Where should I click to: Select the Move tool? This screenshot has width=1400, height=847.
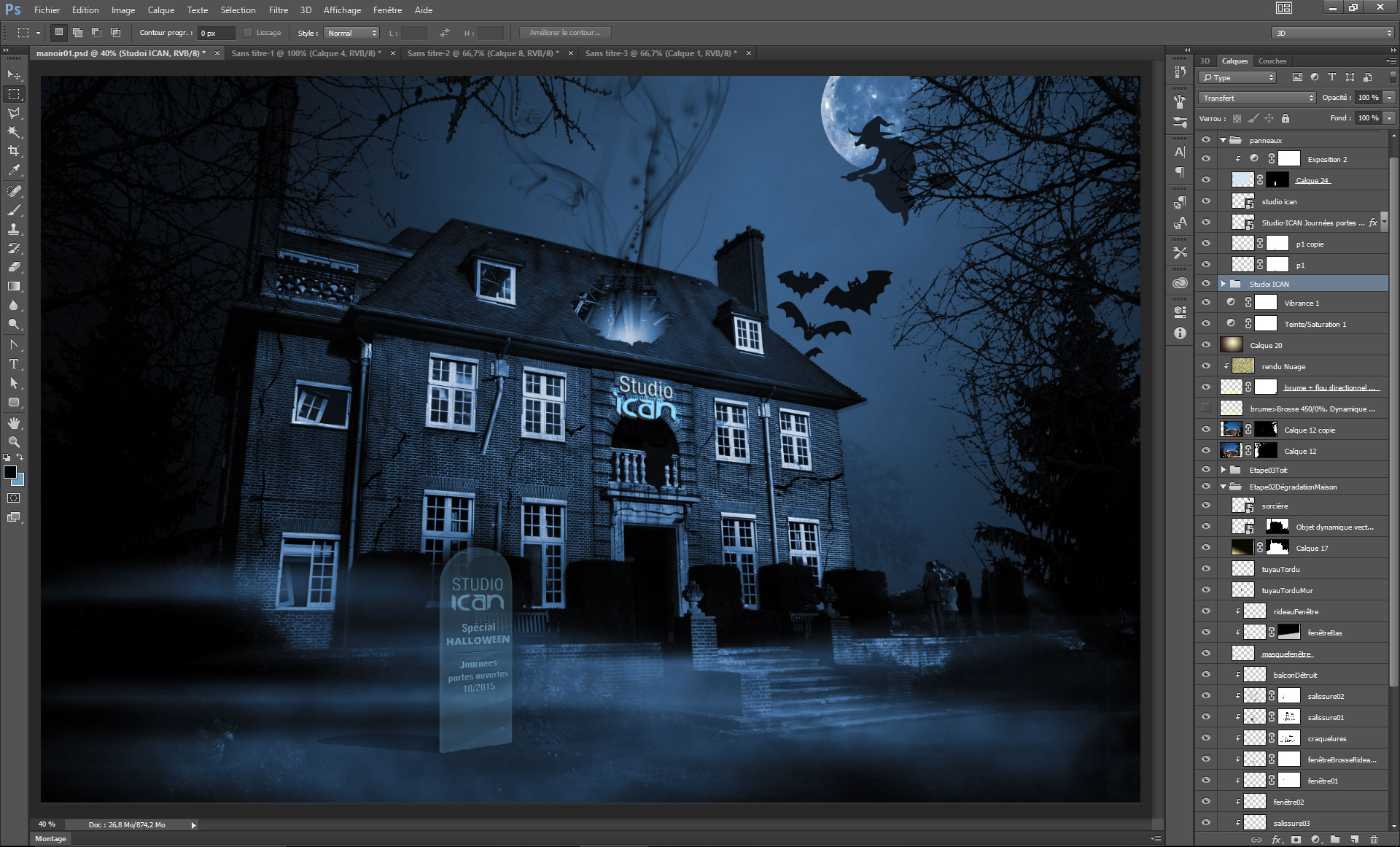(x=14, y=75)
